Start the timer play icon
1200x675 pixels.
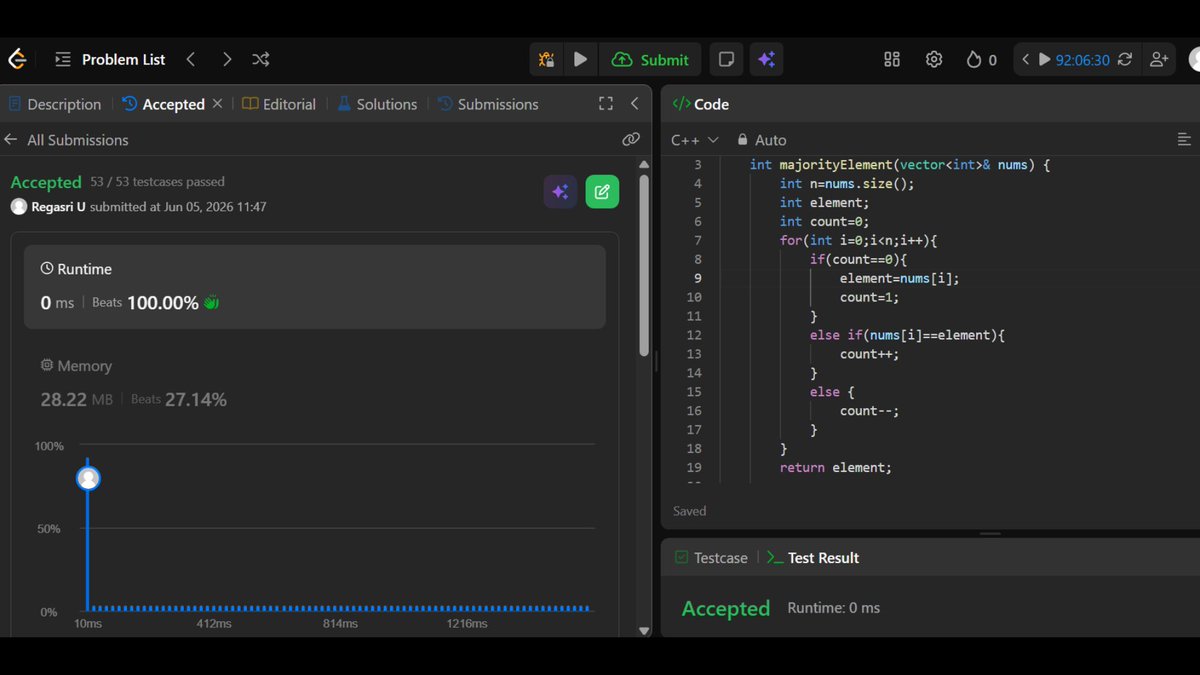click(x=1044, y=60)
